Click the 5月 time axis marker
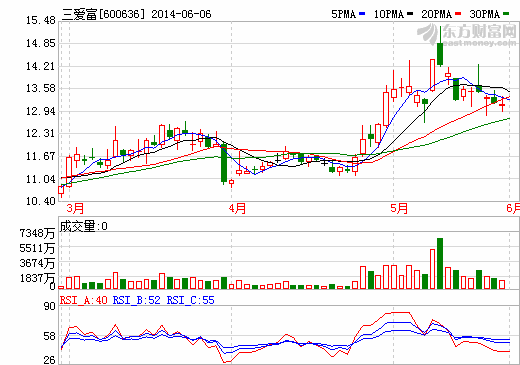This screenshot has width=520, height=365. click(x=399, y=209)
